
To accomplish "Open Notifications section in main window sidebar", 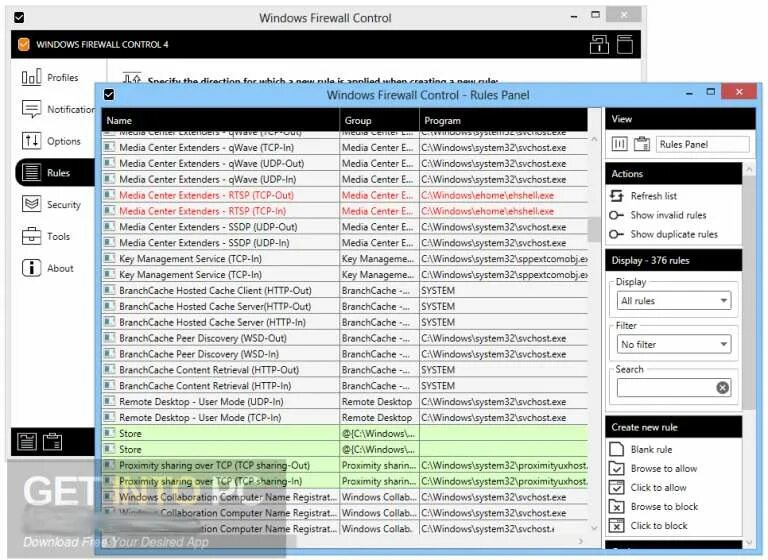I will (57, 109).
